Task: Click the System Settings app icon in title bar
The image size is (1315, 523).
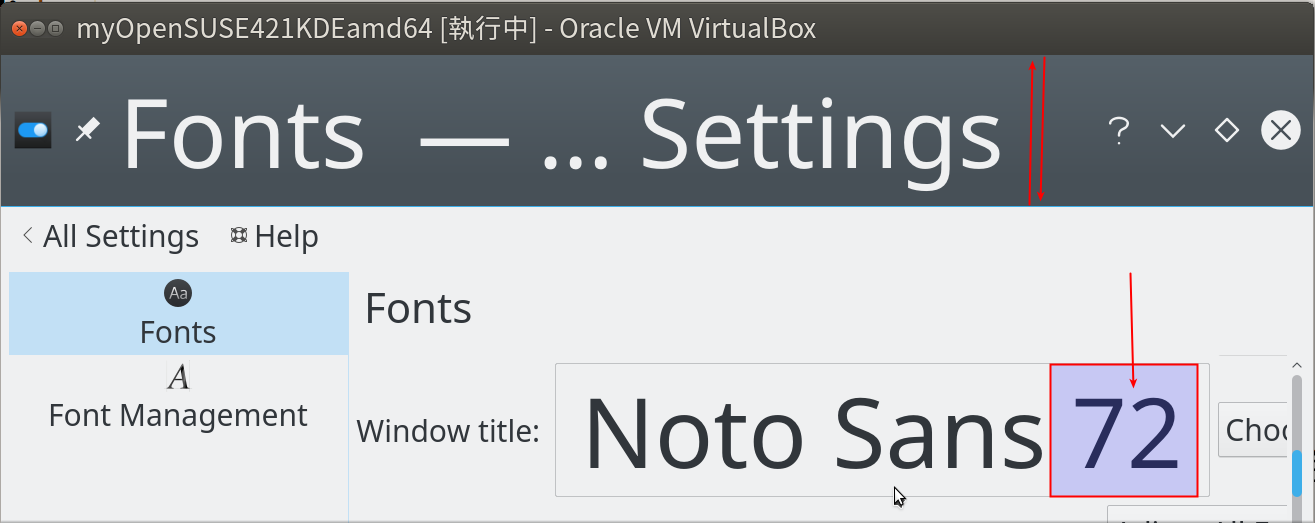Action: (x=33, y=131)
